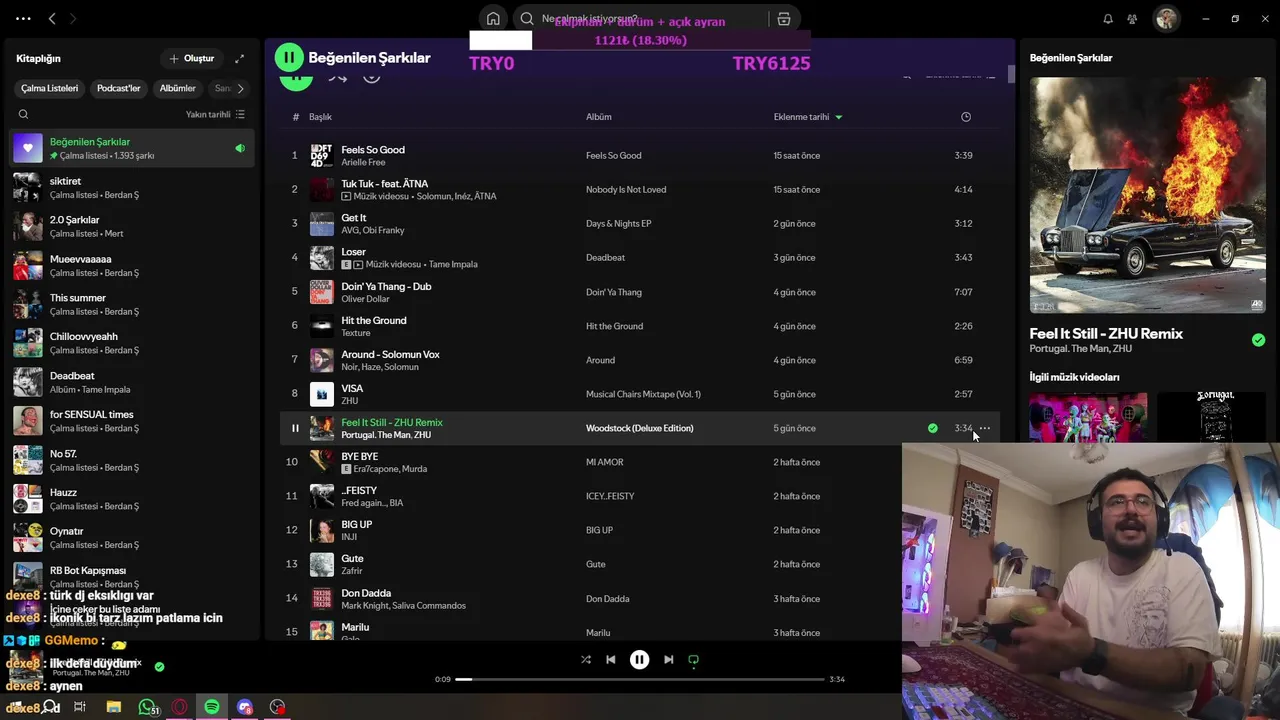Open Opera browser in taskbar

coord(180,707)
